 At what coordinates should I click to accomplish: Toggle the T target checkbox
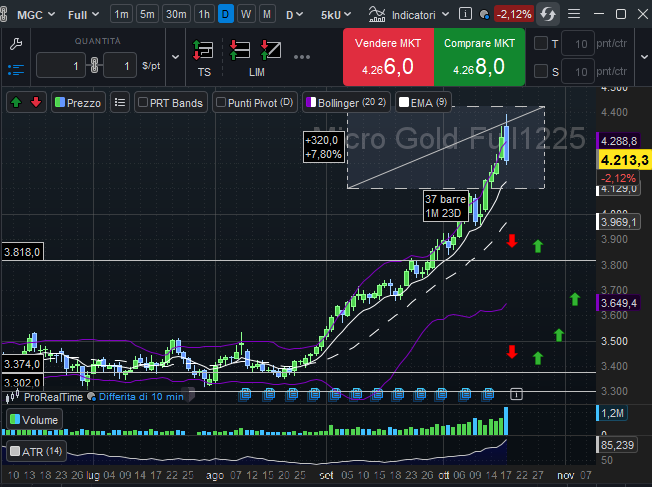coord(541,43)
